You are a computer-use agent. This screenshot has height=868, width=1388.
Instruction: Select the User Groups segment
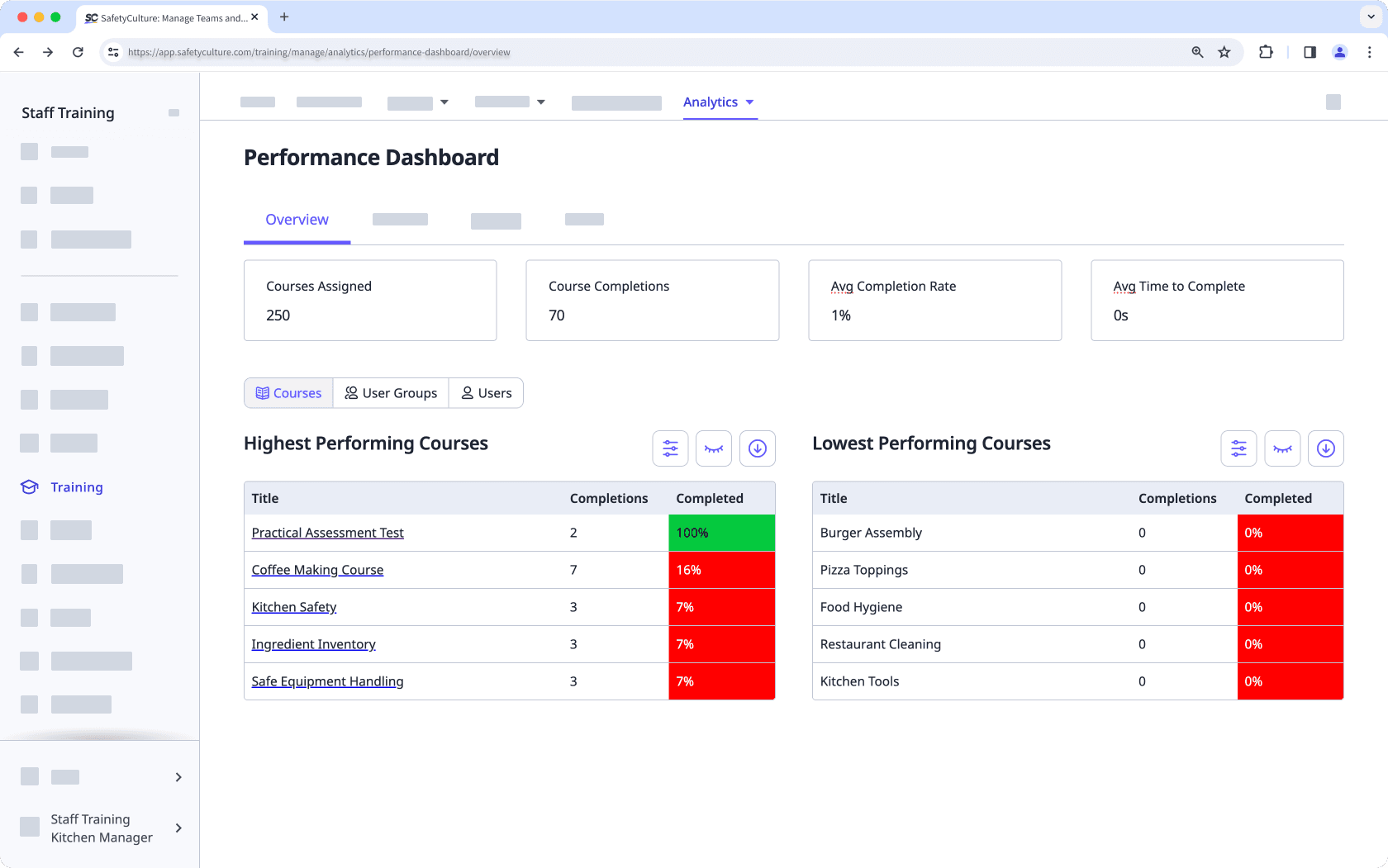391,393
